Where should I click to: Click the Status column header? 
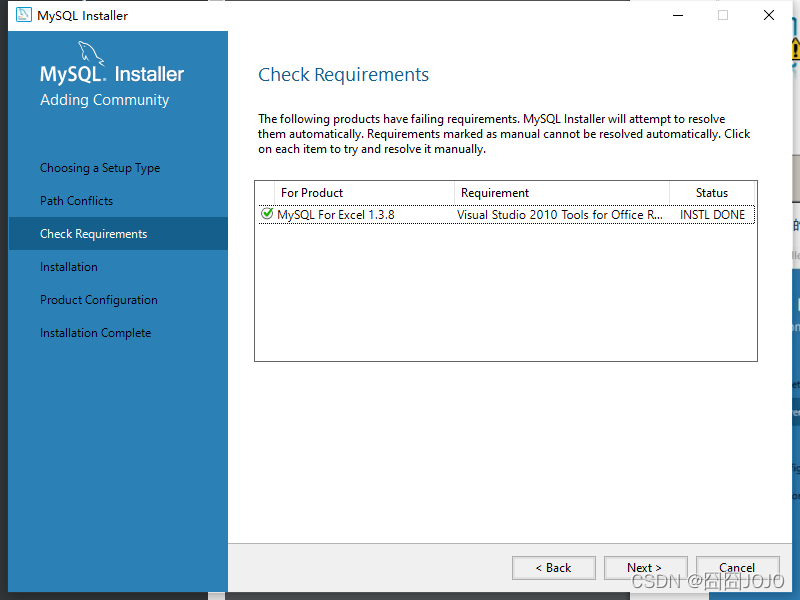pos(712,193)
